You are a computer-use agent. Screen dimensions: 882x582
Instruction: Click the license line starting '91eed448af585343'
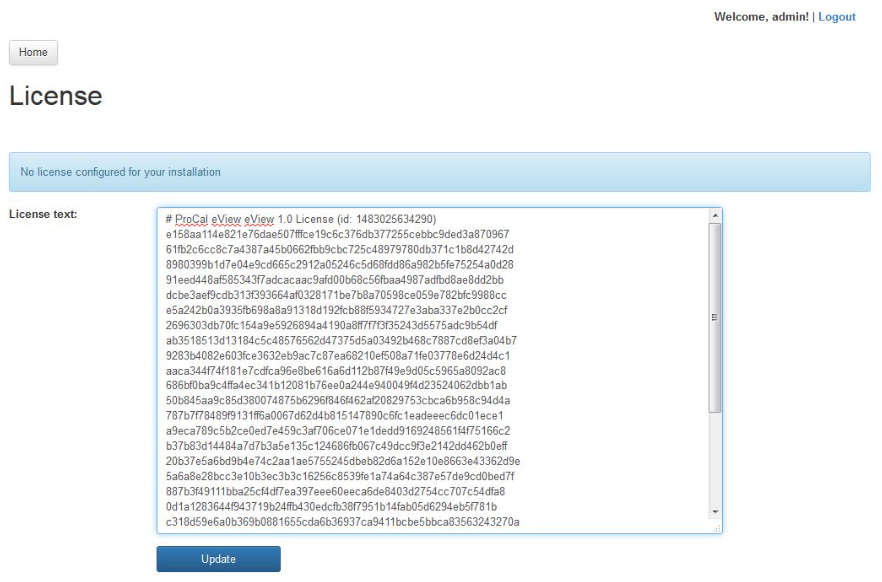[x=335, y=280]
